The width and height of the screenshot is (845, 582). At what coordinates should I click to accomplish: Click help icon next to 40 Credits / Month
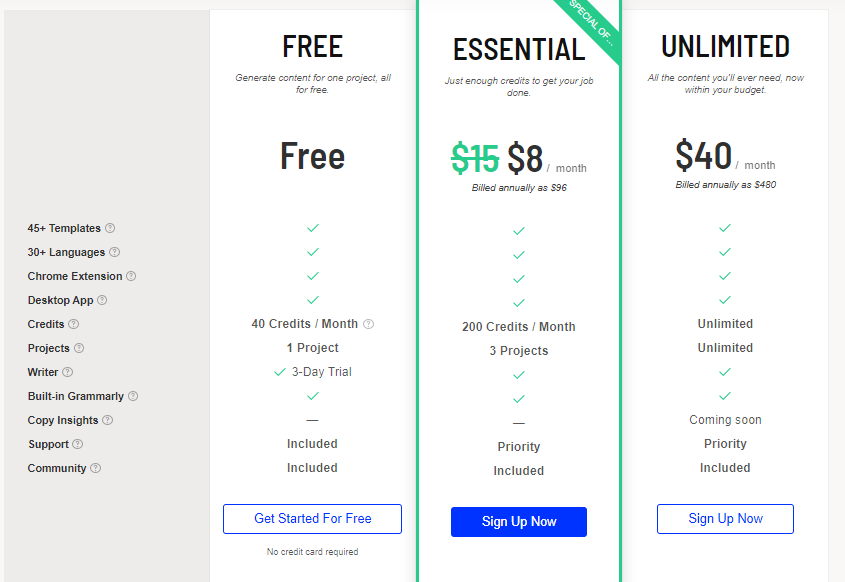click(368, 324)
